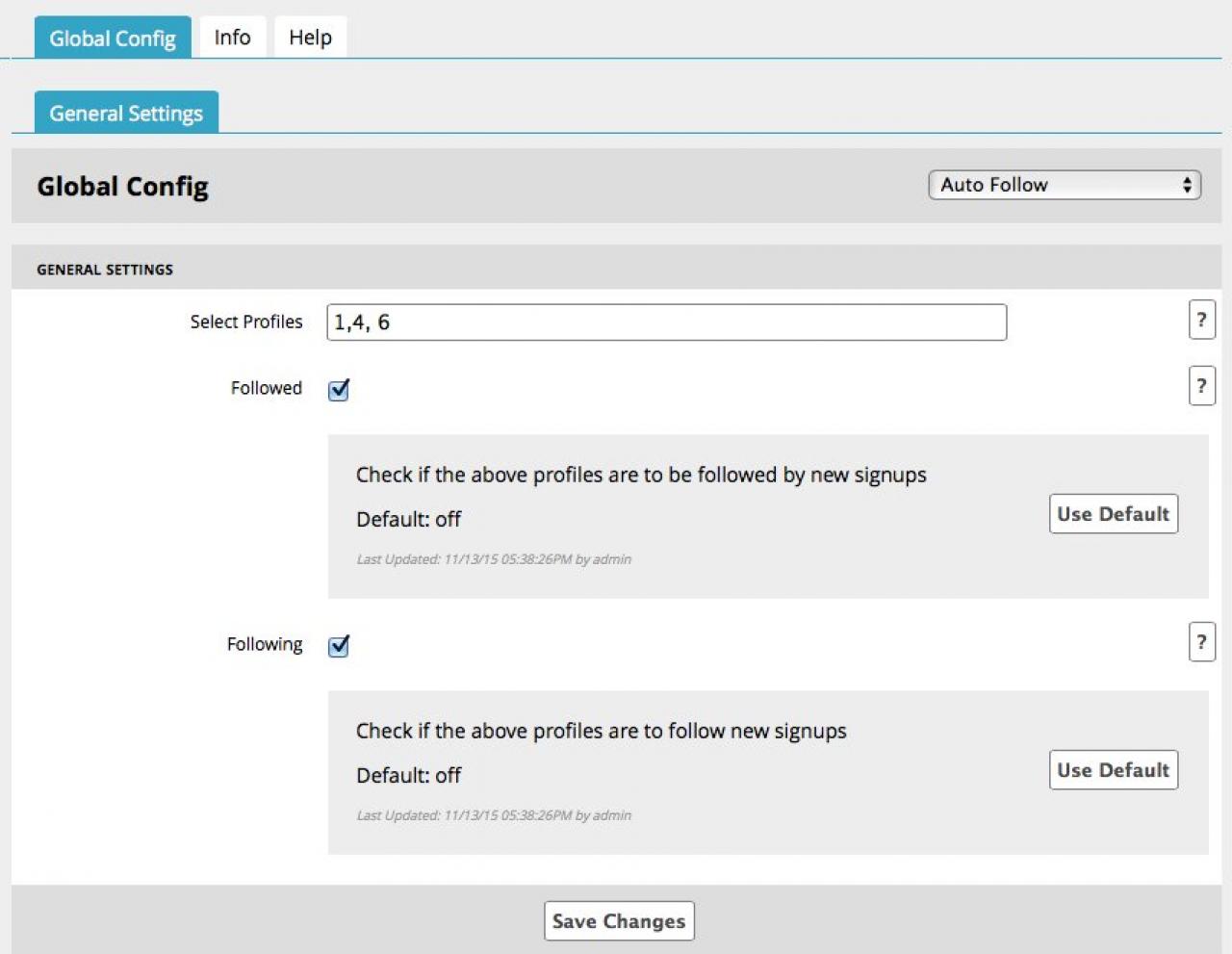
Task: Go to the Help tab
Action: (x=310, y=38)
